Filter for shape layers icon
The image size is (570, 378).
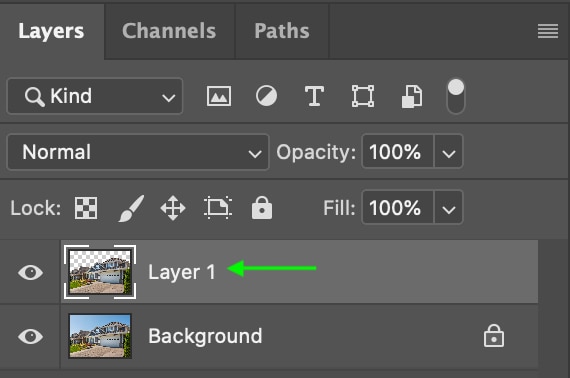(363, 96)
